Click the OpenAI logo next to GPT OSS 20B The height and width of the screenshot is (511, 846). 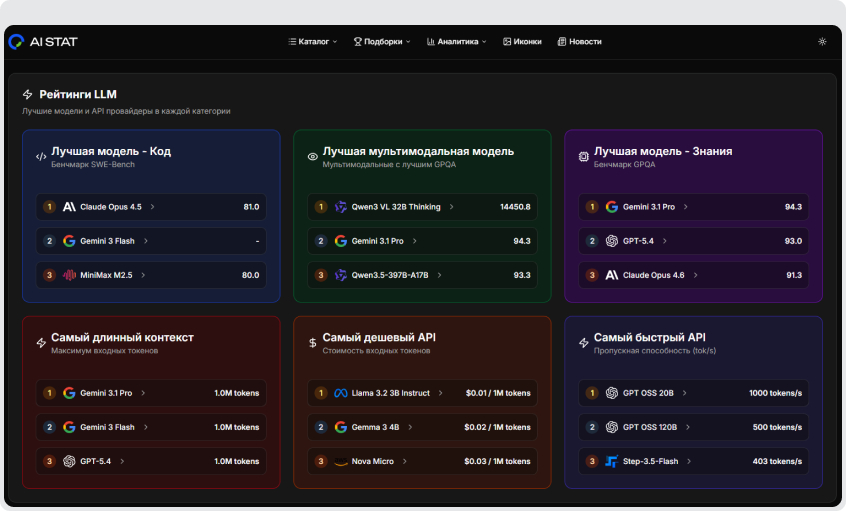pyautogui.click(x=611, y=393)
